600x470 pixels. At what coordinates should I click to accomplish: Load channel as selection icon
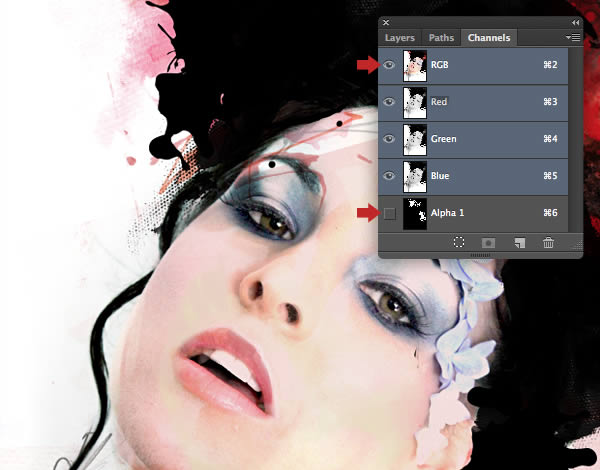[458, 242]
